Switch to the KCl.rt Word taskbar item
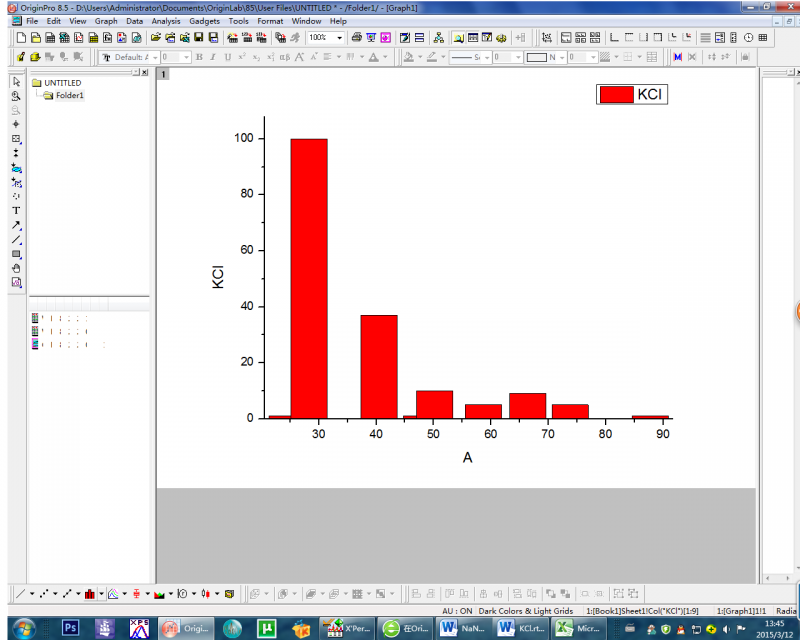Screen dimensions: 800x640 522,628
